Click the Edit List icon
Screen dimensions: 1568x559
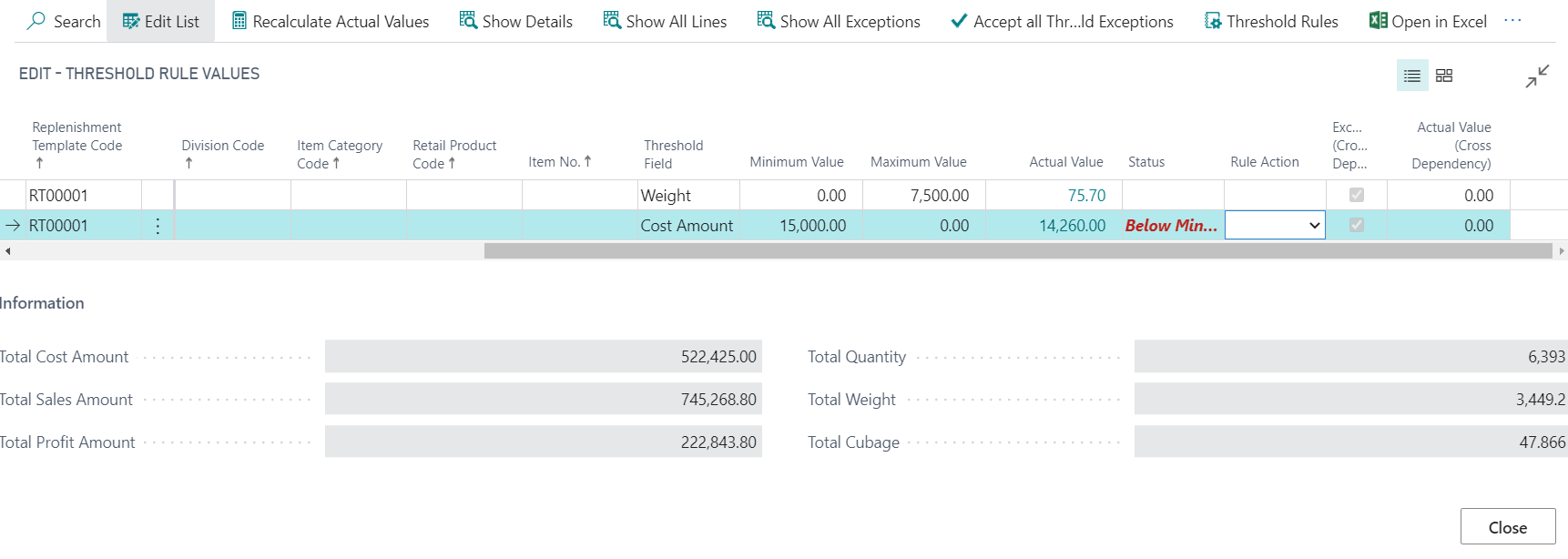click(x=131, y=21)
